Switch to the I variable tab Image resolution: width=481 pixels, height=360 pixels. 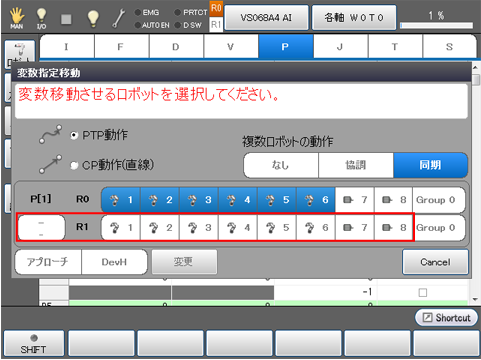coord(67,47)
